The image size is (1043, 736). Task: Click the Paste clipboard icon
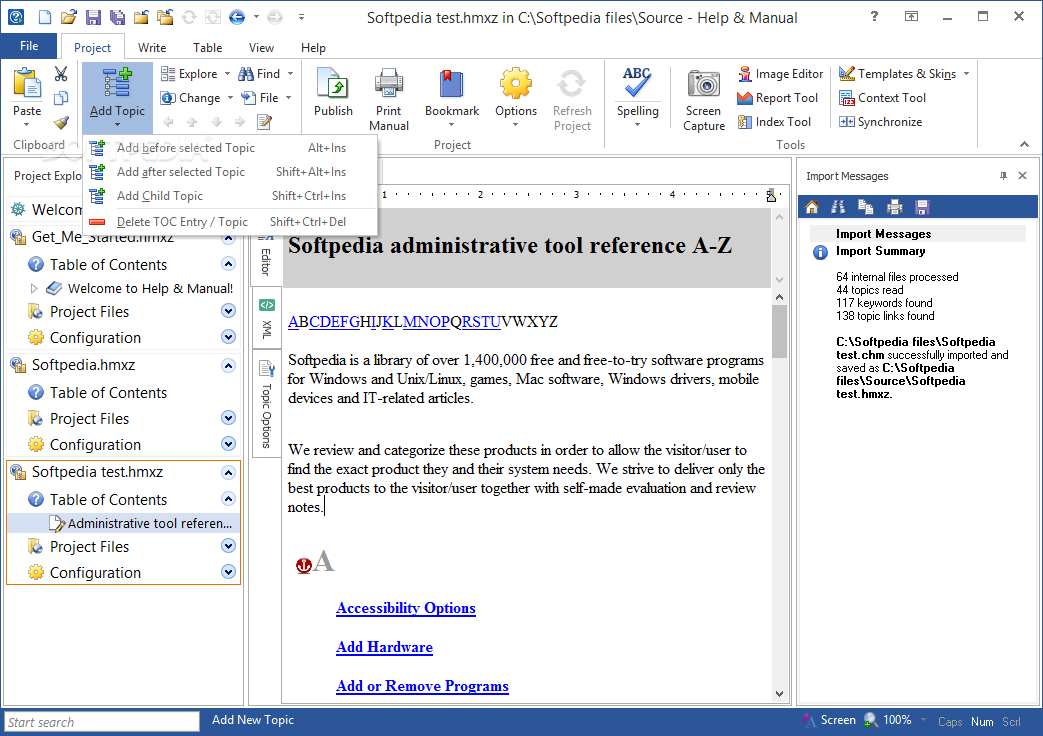coord(27,83)
